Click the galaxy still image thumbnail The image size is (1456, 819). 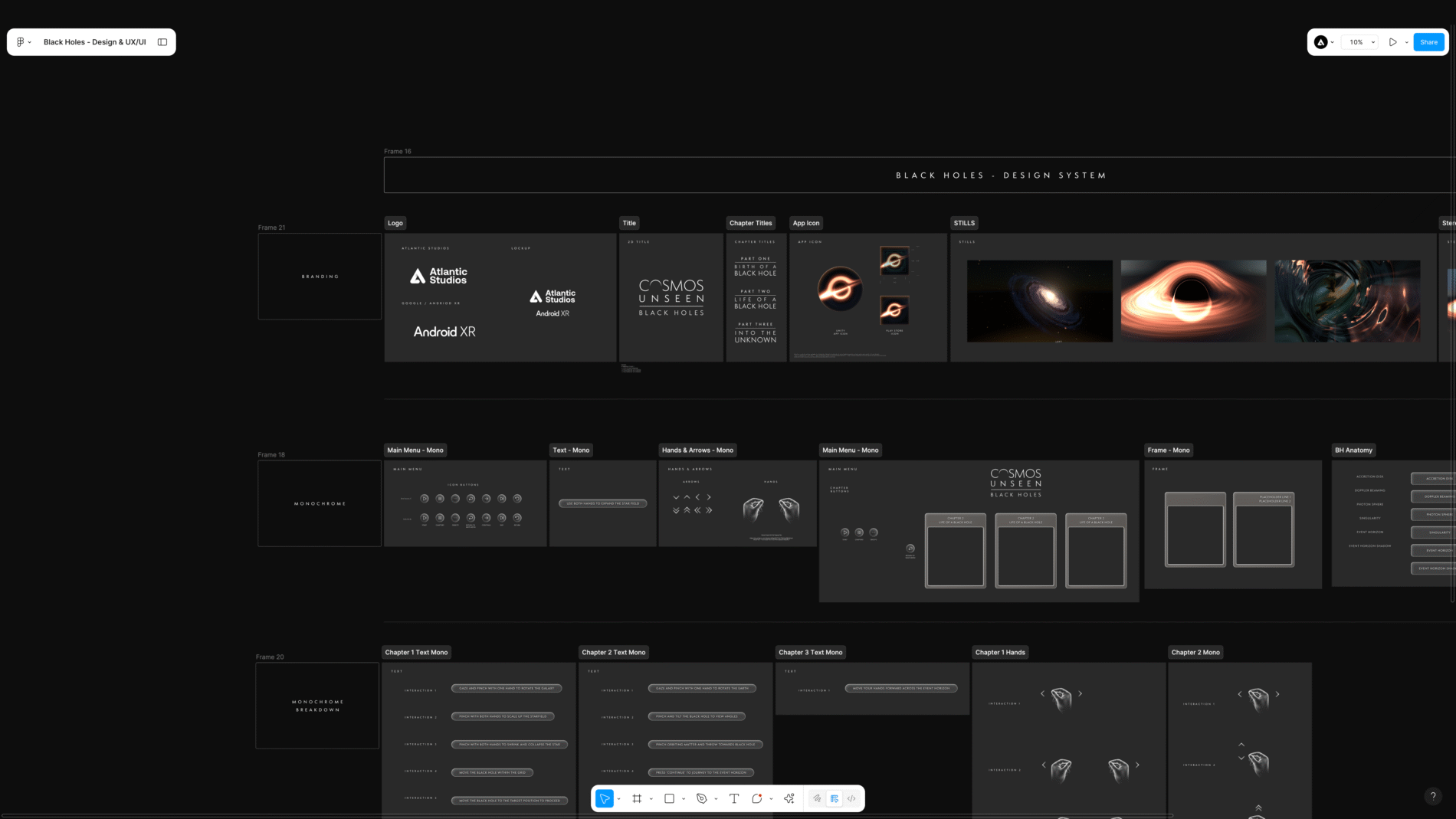coord(1039,300)
